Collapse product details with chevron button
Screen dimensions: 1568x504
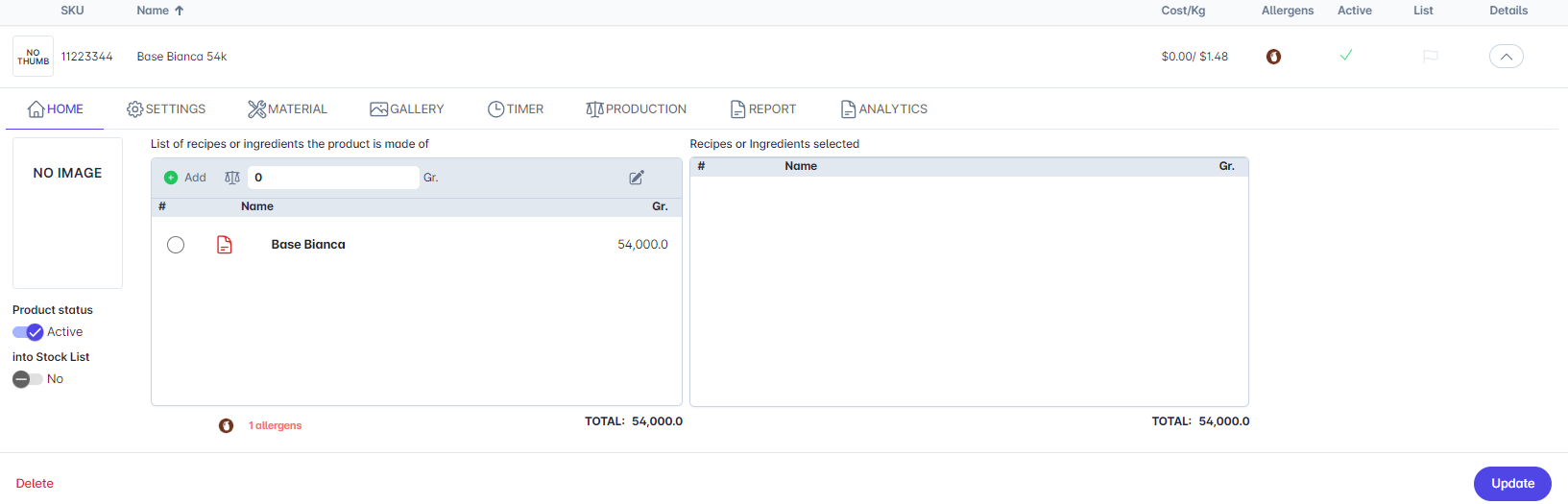click(x=1506, y=57)
